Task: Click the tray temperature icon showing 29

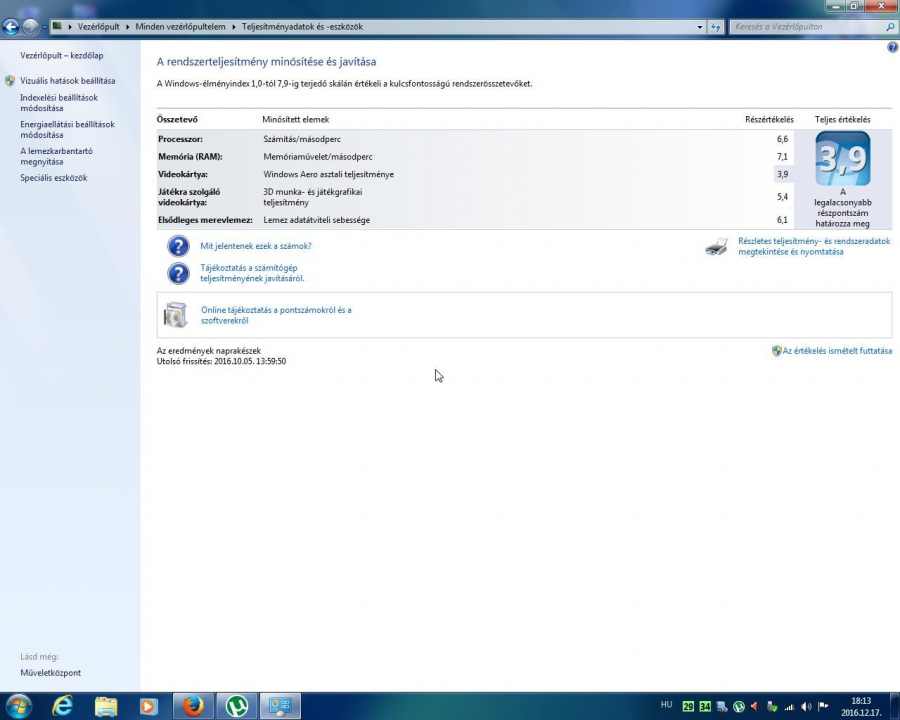Action: pos(688,707)
